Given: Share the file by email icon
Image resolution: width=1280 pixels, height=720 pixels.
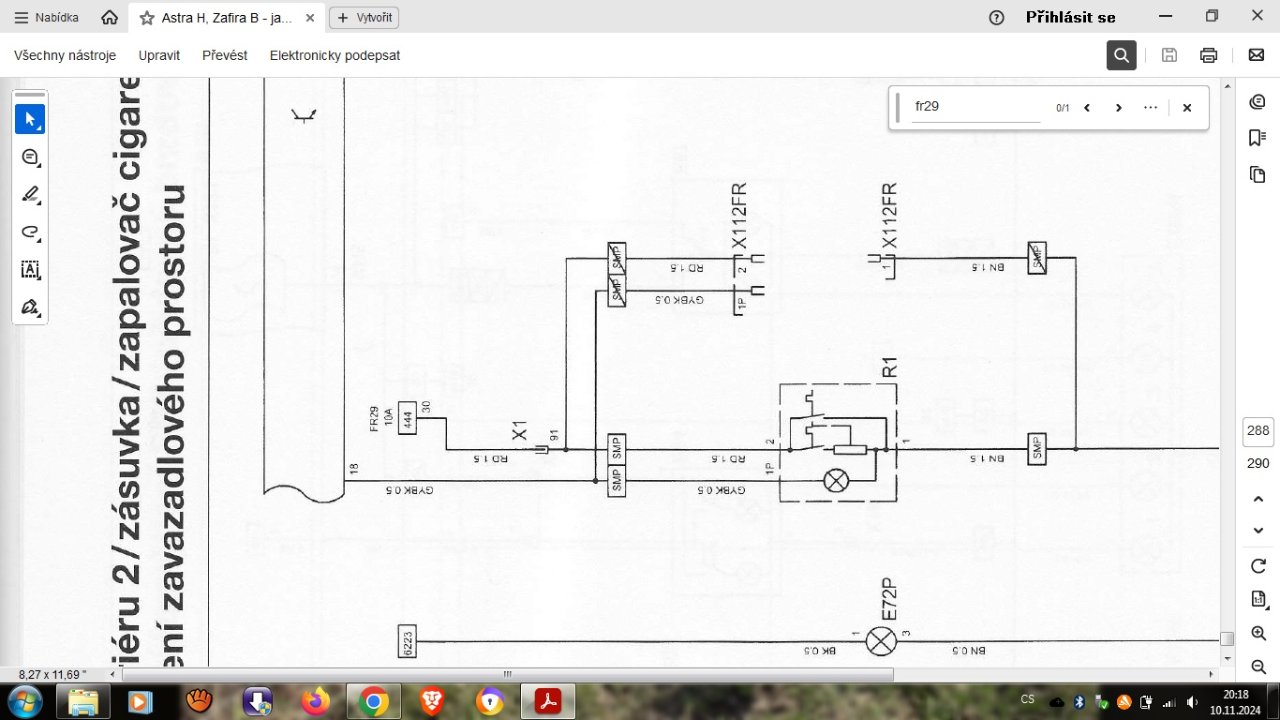Looking at the screenshot, I should click(1256, 55).
